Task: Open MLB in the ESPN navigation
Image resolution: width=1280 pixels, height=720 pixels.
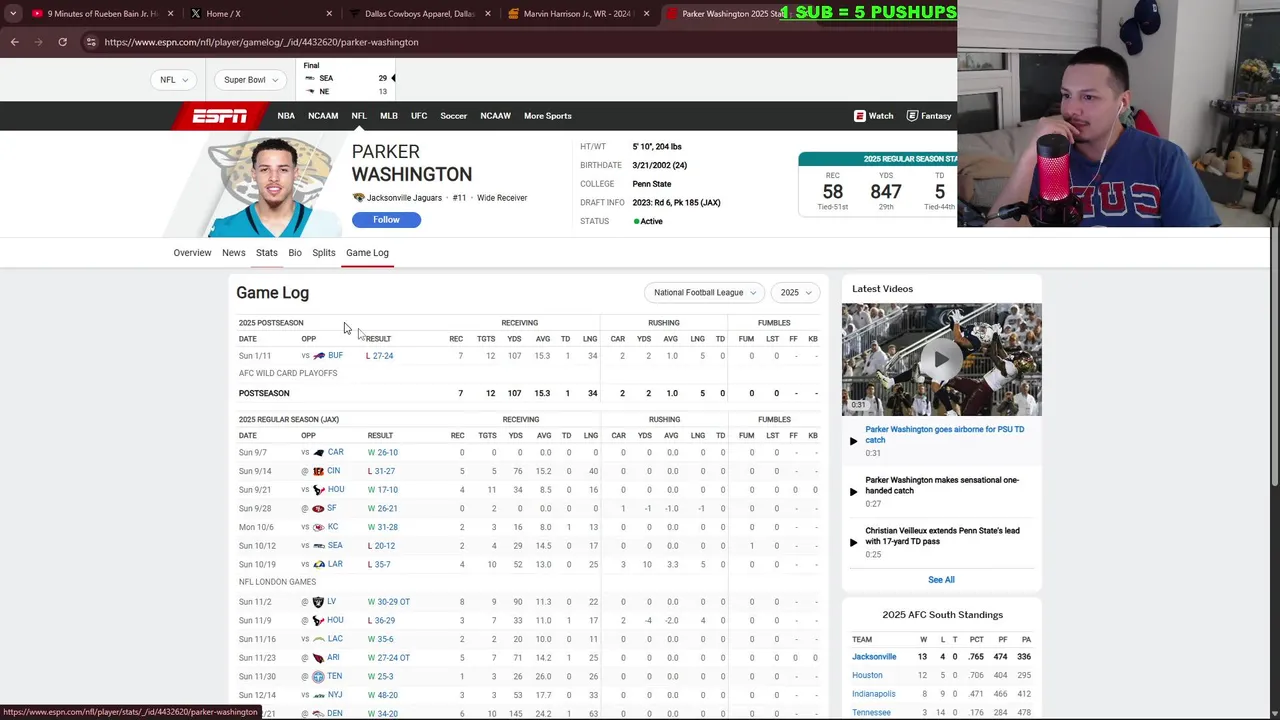Action: click(x=389, y=116)
